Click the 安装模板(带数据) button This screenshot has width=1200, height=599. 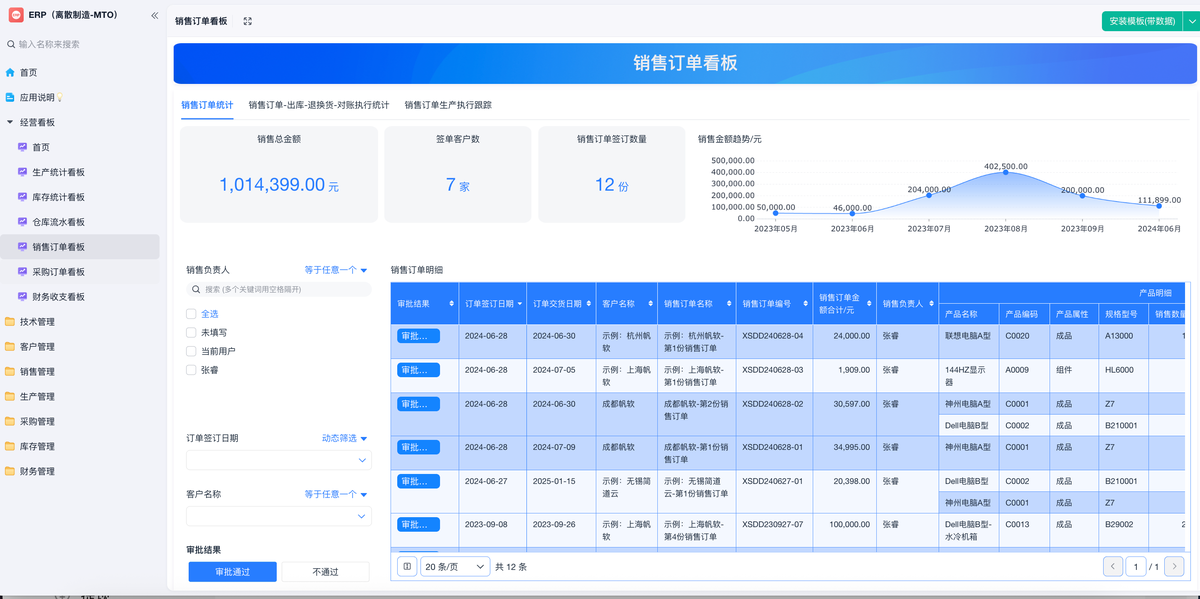click(1141, 21)
